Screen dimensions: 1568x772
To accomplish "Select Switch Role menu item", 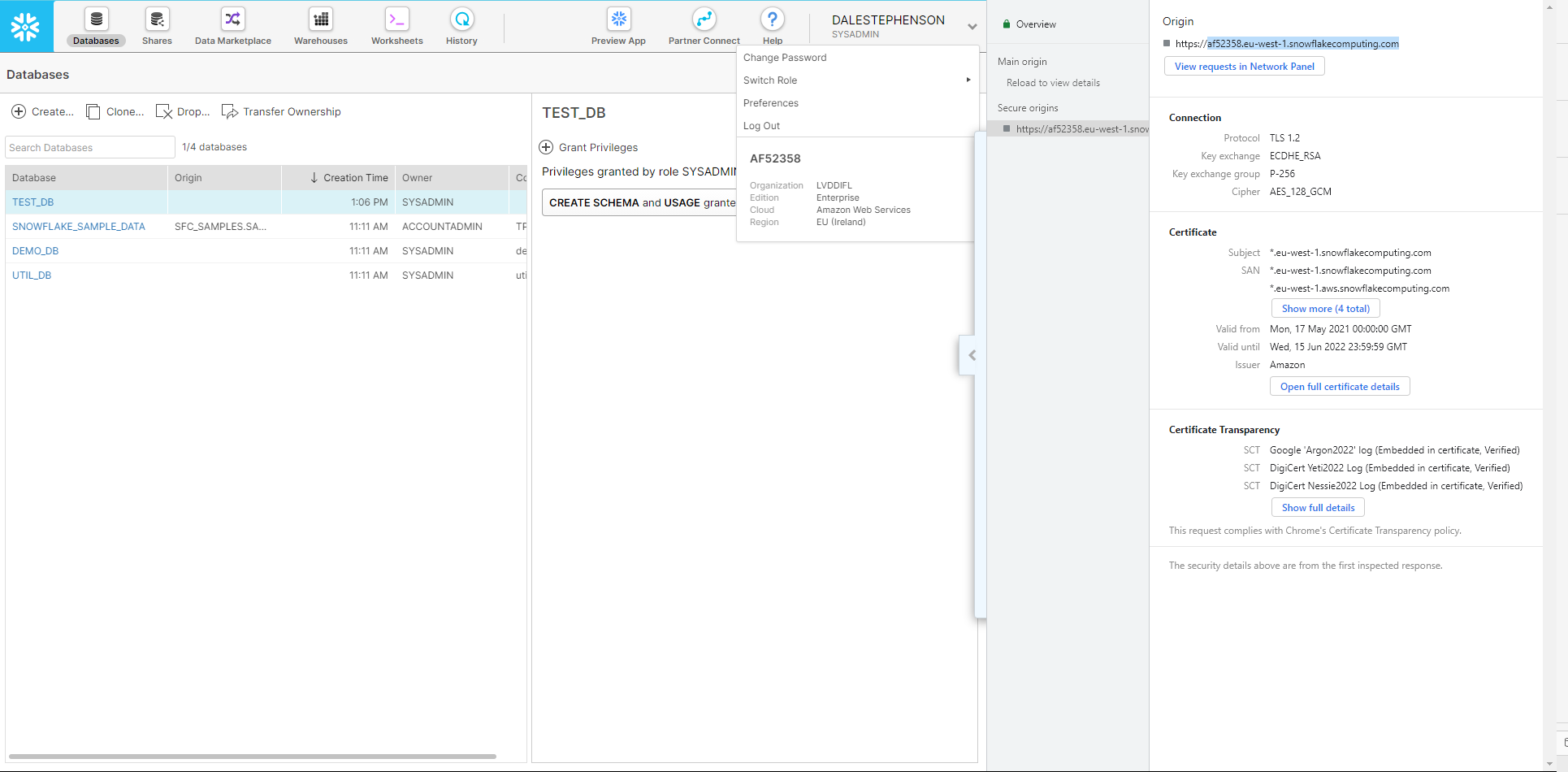I will click(x=770, y=80).
